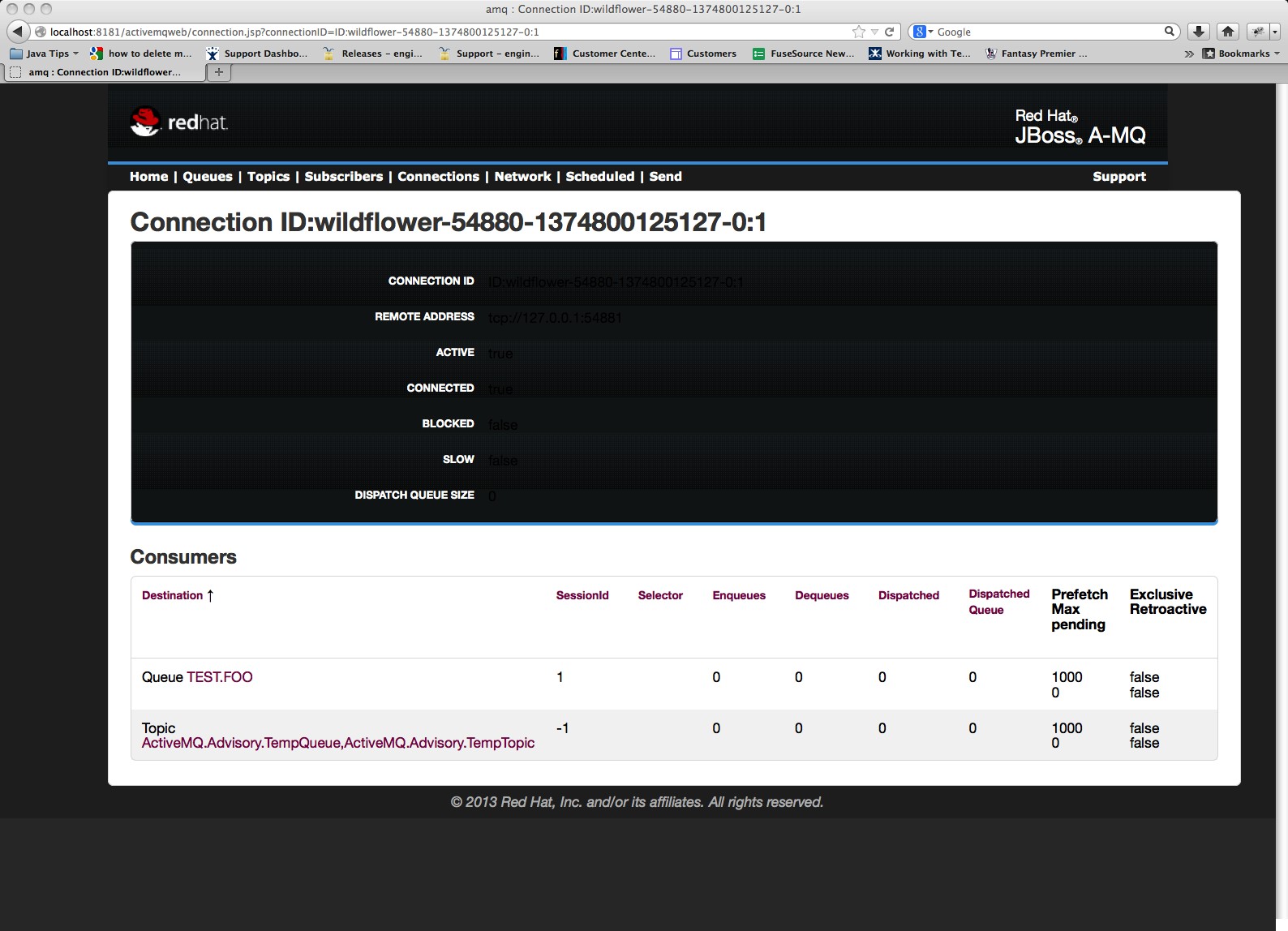
Task: Click the Red Hat JBoss A-MQ banner logo
Action: click(x=1080, y=127)
